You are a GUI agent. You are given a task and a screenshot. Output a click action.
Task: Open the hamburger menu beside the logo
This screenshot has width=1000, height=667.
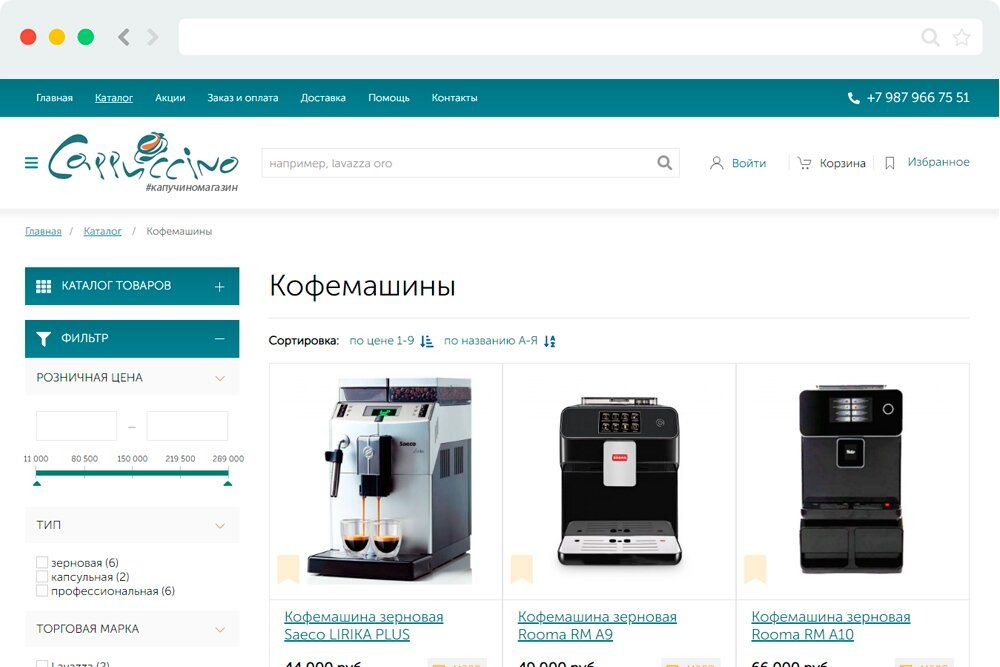point(31,163)
